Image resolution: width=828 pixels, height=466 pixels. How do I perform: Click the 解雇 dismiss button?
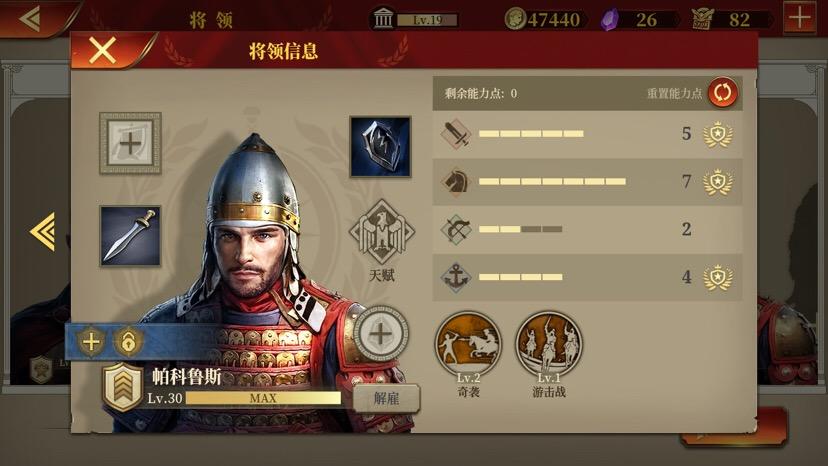pyautogui.click(x=387, y=398)
